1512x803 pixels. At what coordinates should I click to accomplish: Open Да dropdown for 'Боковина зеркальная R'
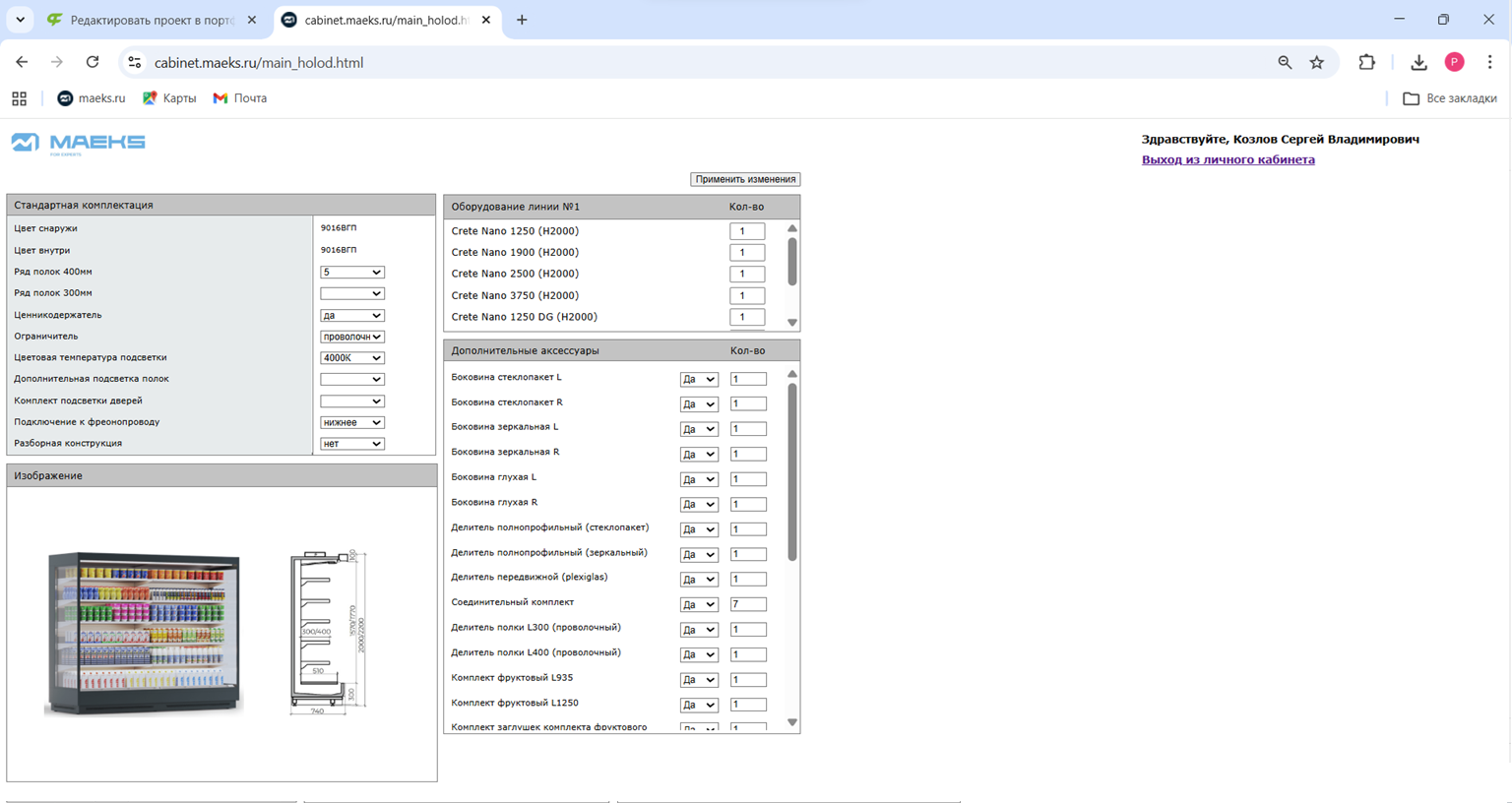coord(699,454)
